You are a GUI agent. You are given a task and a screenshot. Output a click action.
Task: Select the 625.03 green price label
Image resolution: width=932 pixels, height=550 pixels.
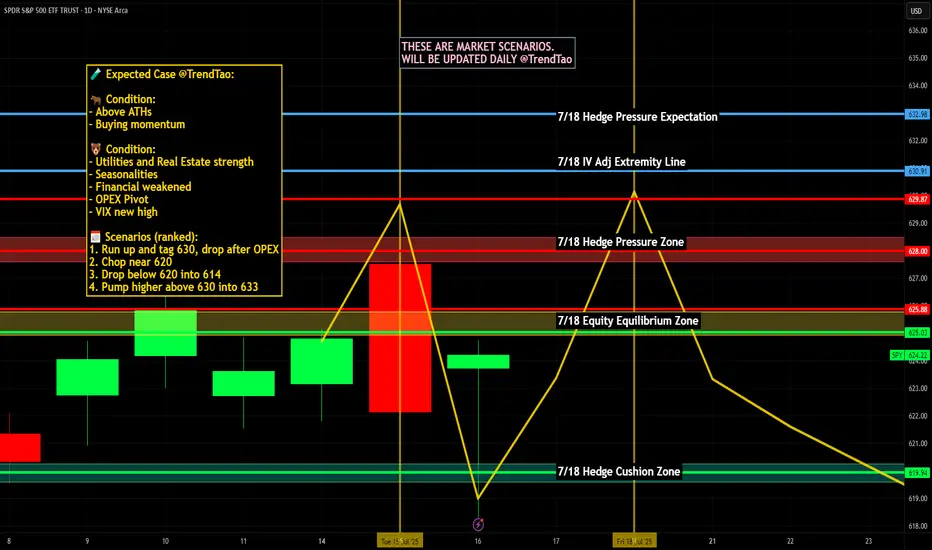[x=917, y=332]
